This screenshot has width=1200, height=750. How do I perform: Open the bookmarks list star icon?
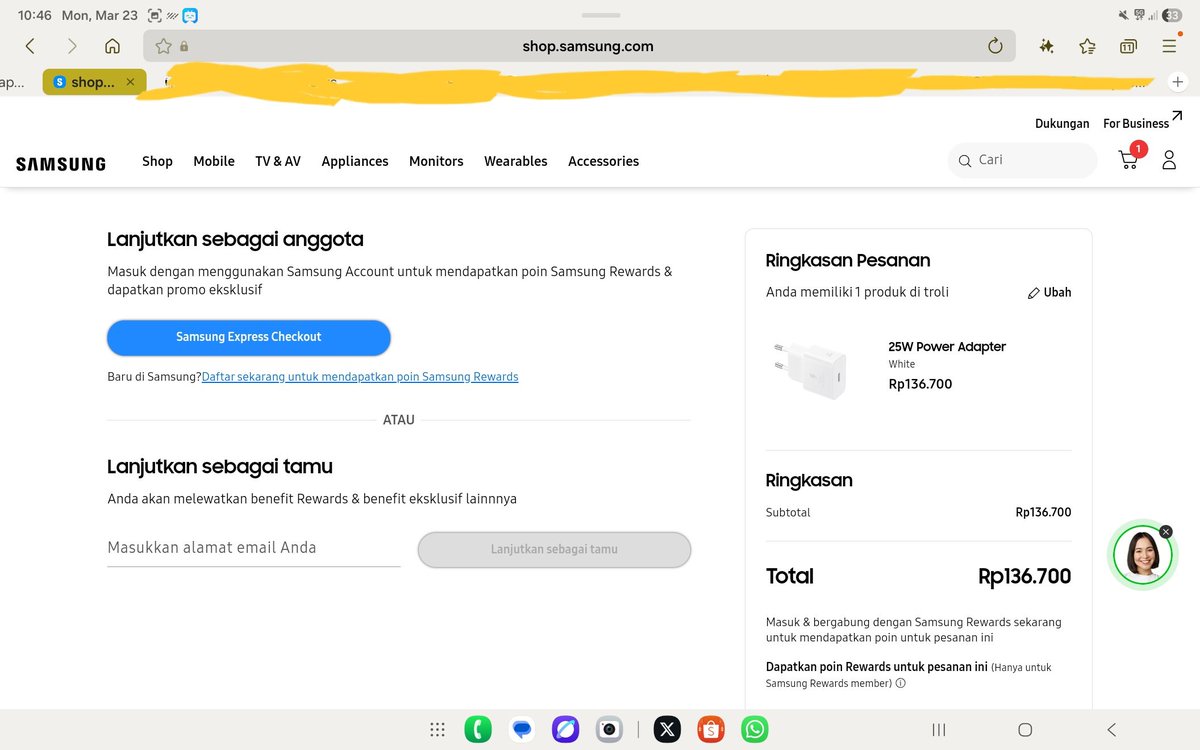(1087, 46)
